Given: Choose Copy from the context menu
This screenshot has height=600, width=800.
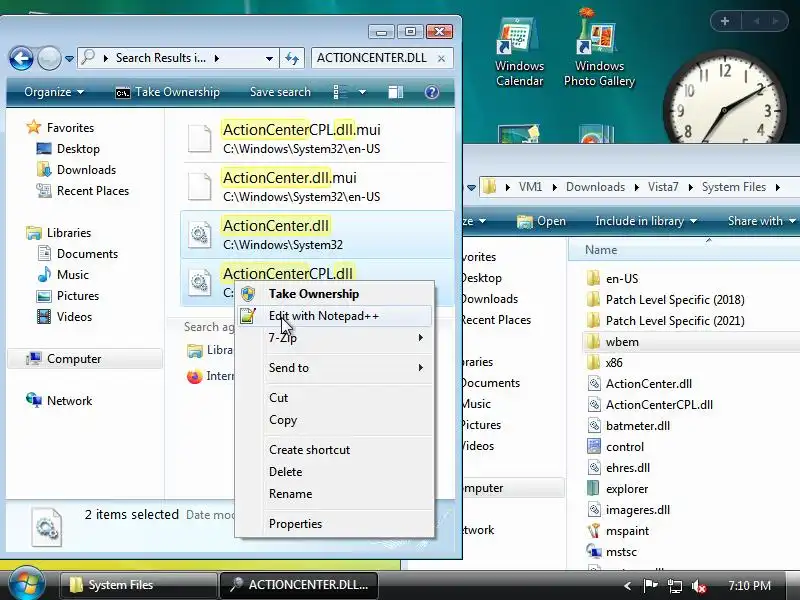Looking at the screenshot, I should coord(335,420).
